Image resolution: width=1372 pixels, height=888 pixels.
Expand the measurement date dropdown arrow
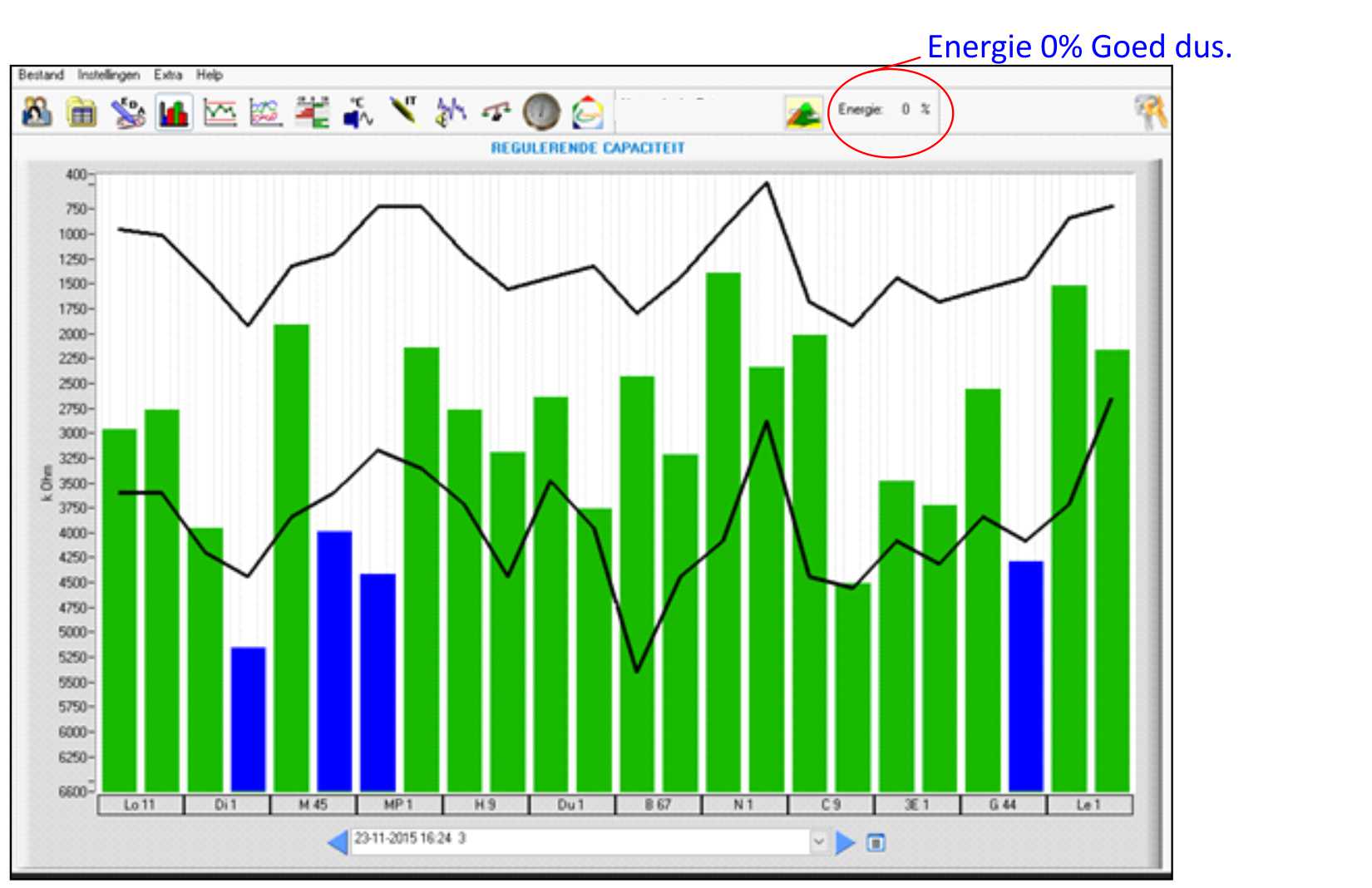coord(818,842)
